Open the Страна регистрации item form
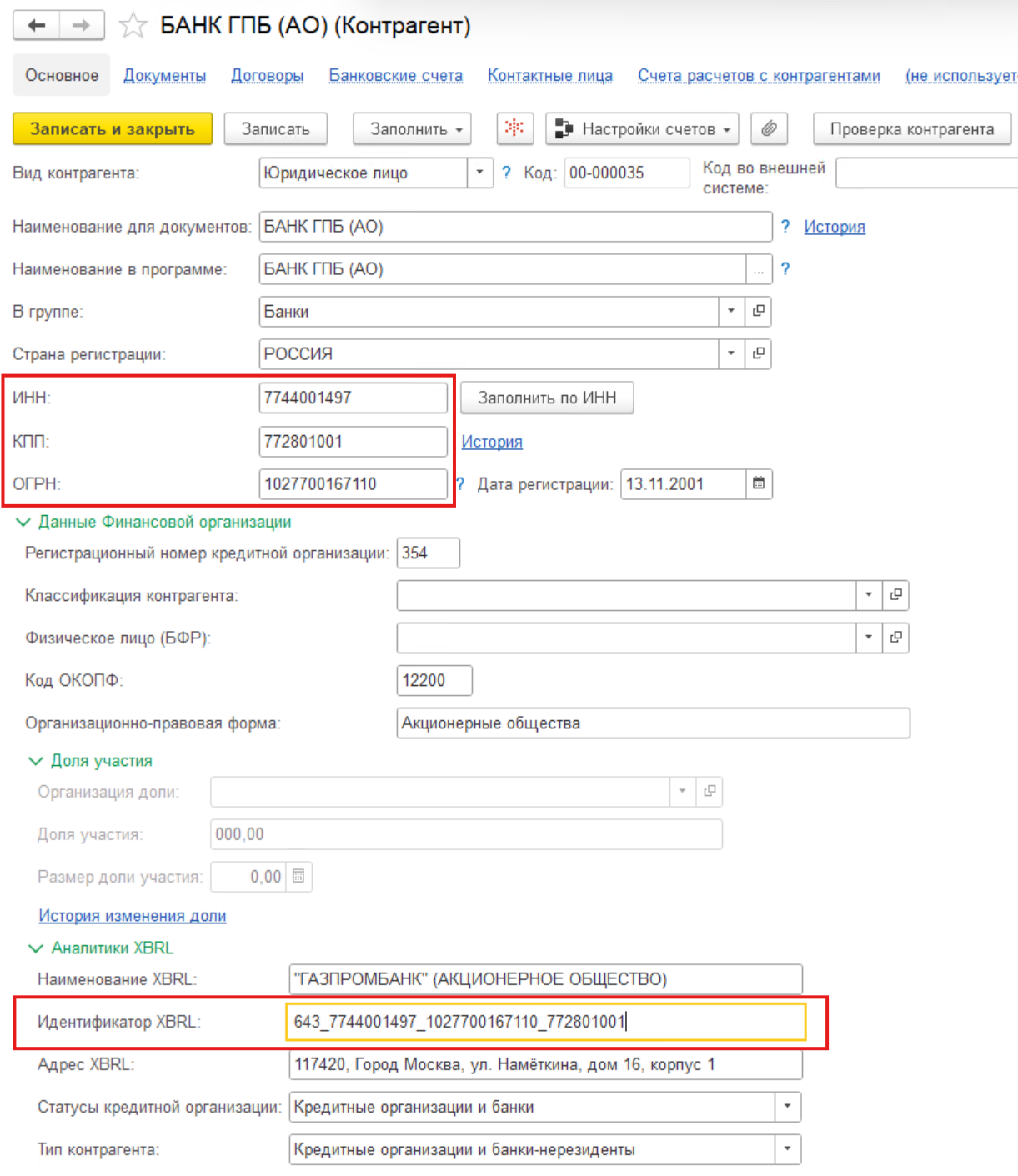 coord(759,353)
